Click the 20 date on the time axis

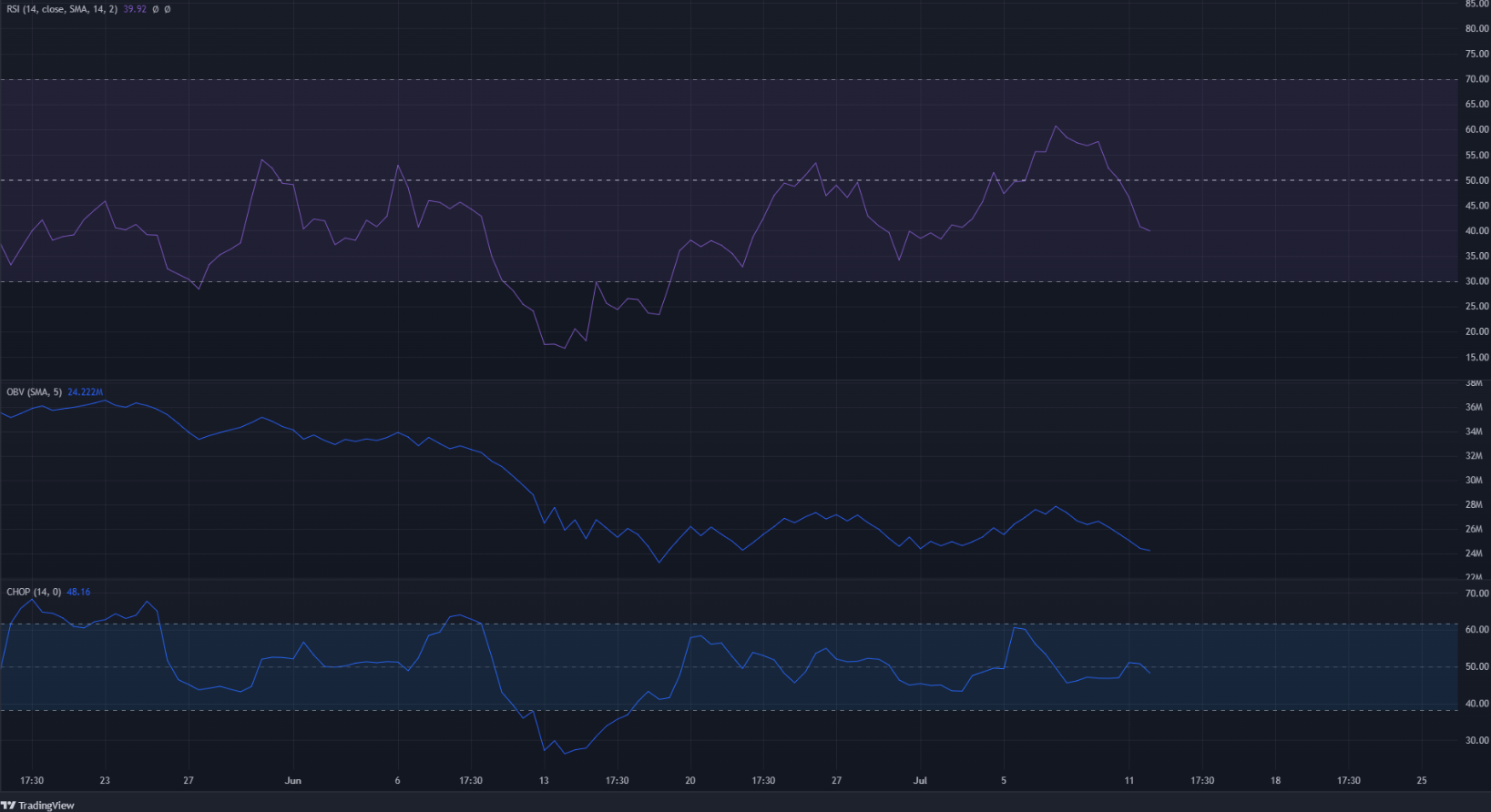(x=690, y=780)
